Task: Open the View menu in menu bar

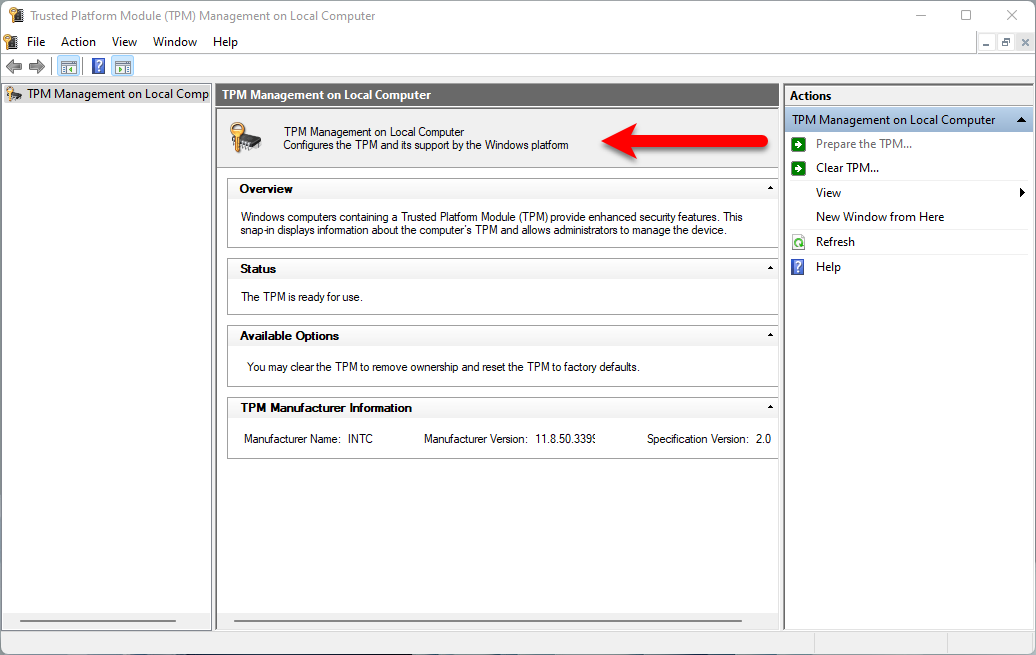Action: coord(124,42)
